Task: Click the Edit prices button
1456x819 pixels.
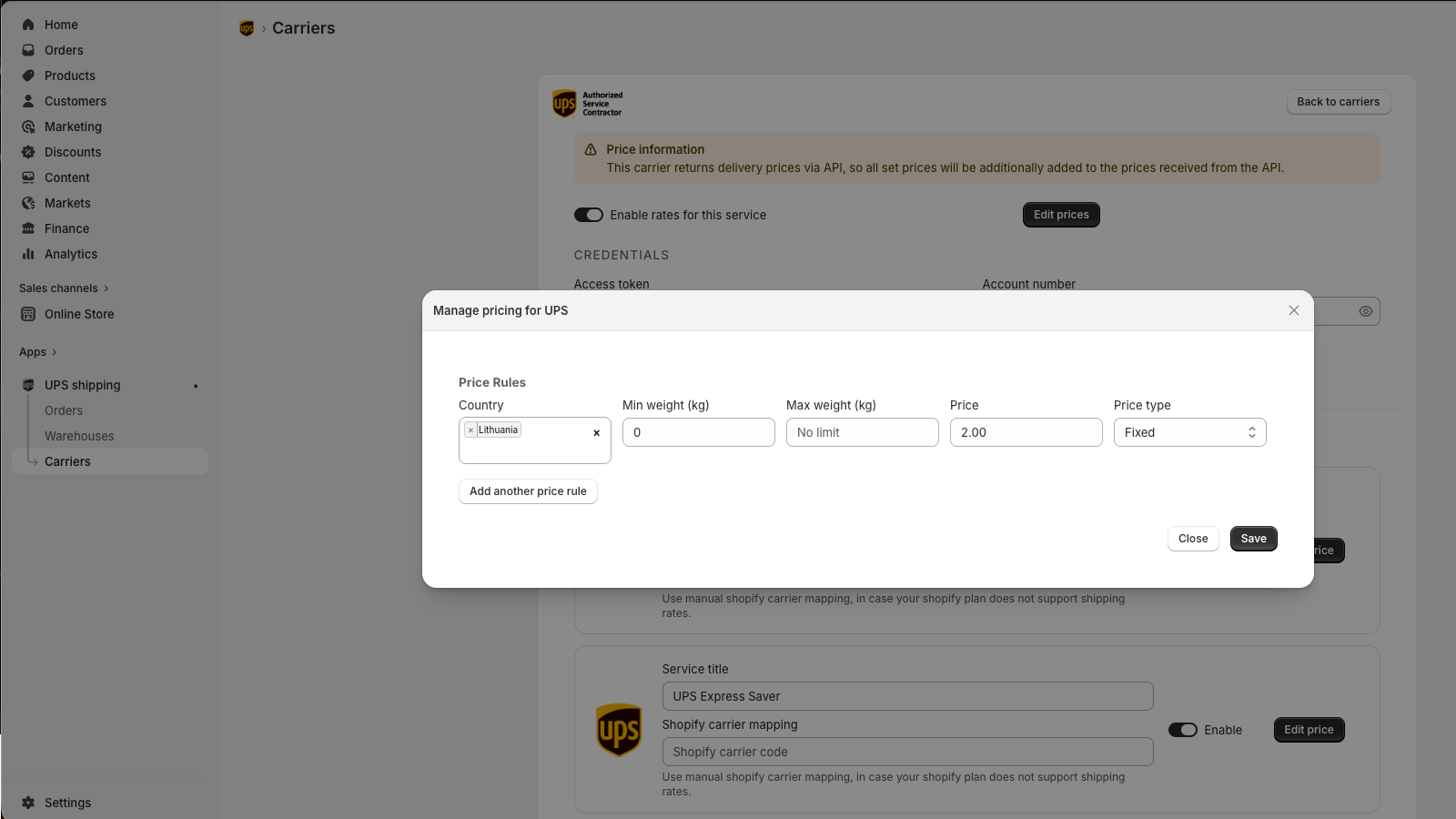Action: pos(1061,215)
